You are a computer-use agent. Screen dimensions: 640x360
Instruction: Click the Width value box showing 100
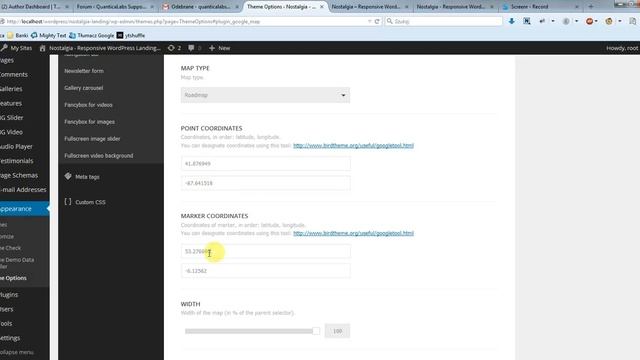[337, 331]
